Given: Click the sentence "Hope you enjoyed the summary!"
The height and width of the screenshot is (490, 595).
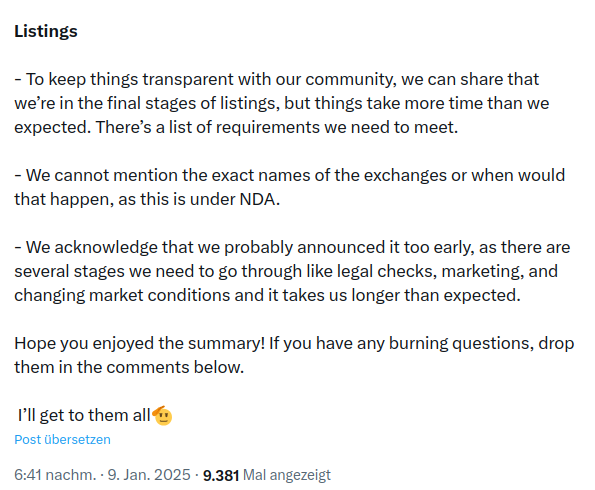Looking at the screenshot, I should tap(140, 343).
